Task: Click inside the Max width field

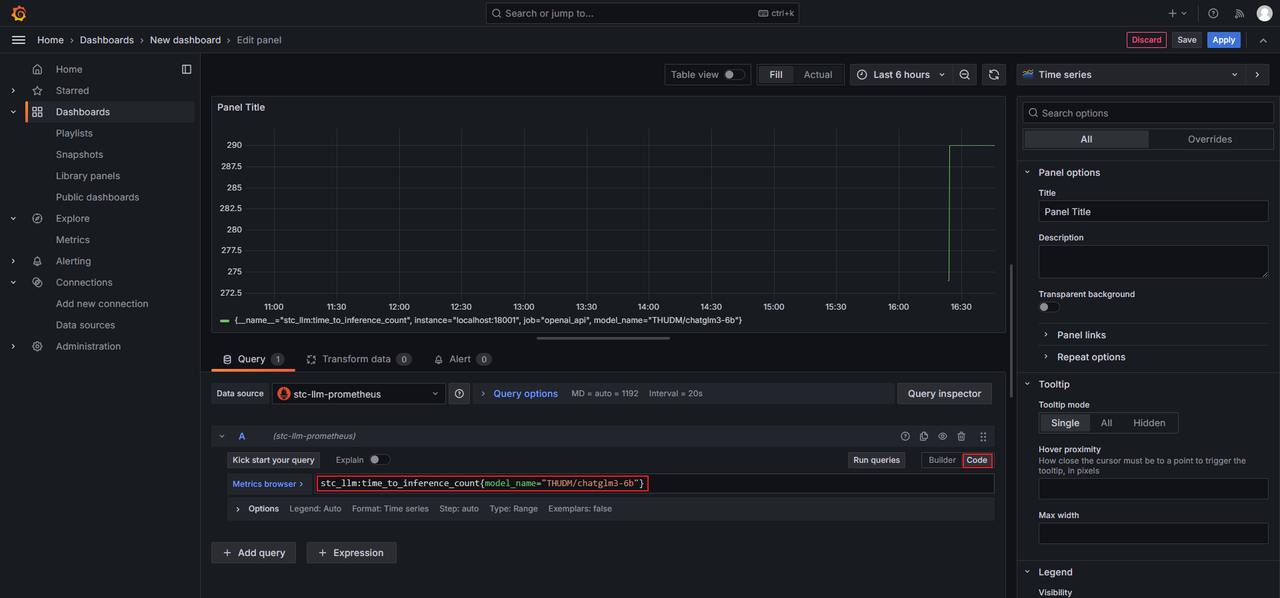Action: [1153, 533]
